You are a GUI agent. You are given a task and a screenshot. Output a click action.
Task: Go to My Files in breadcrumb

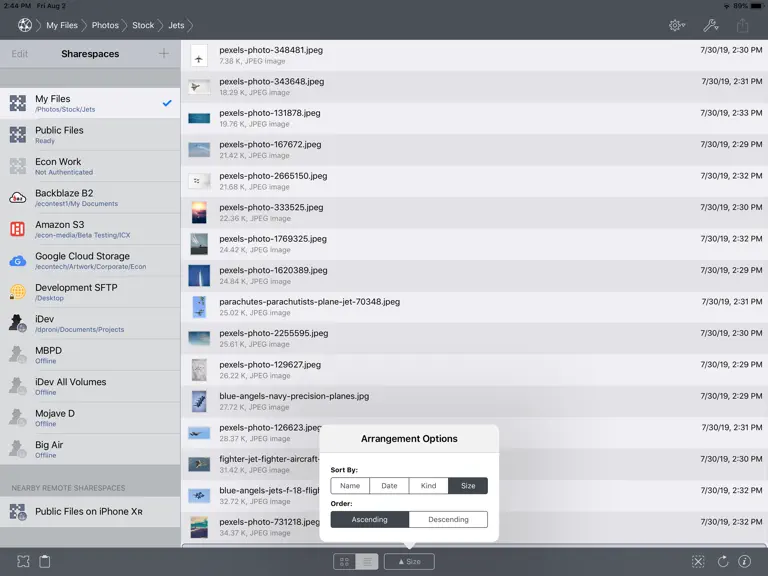pos(62,25)
